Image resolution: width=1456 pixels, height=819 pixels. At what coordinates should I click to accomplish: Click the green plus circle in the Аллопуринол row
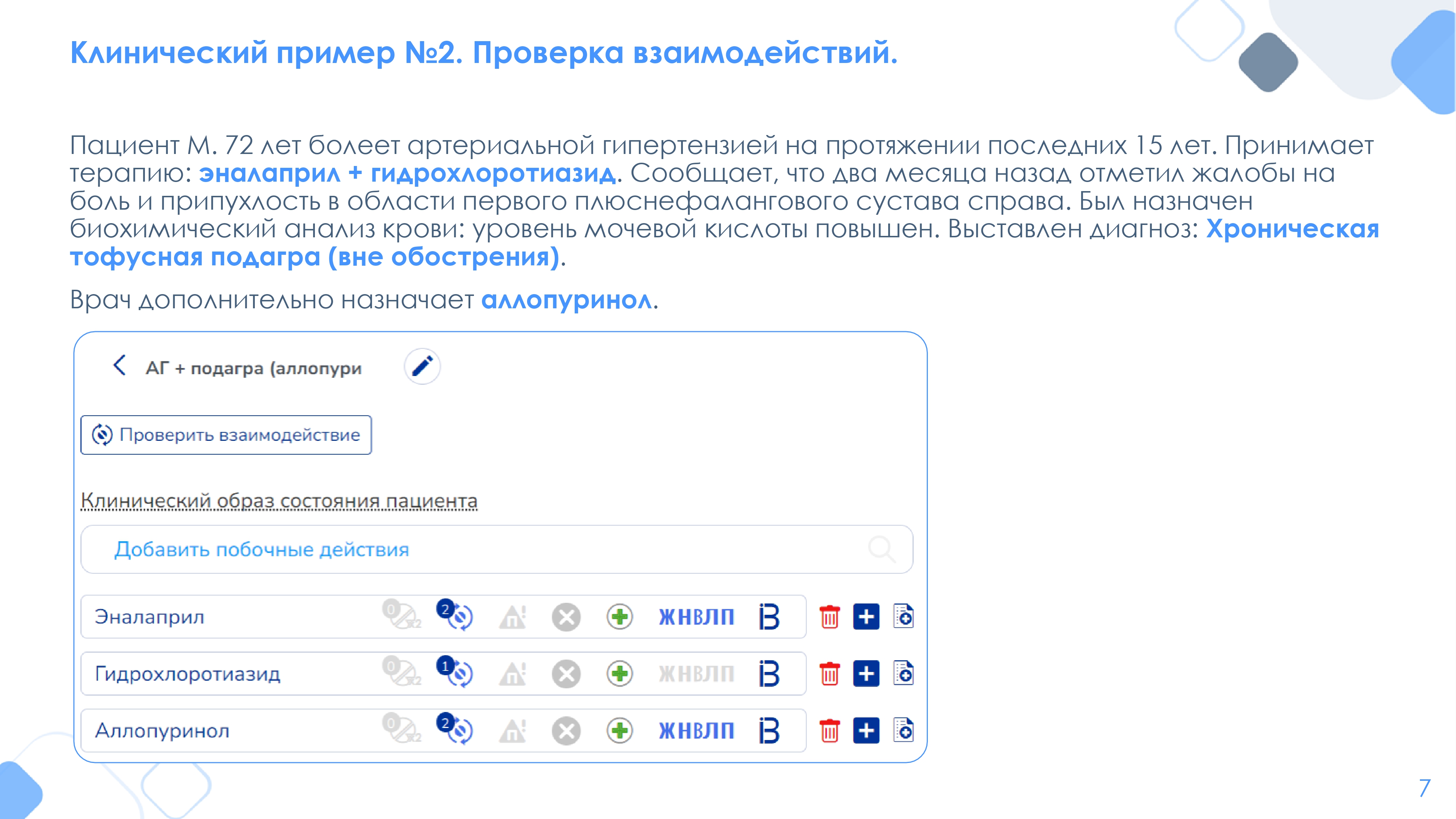(x=620, y=731)
